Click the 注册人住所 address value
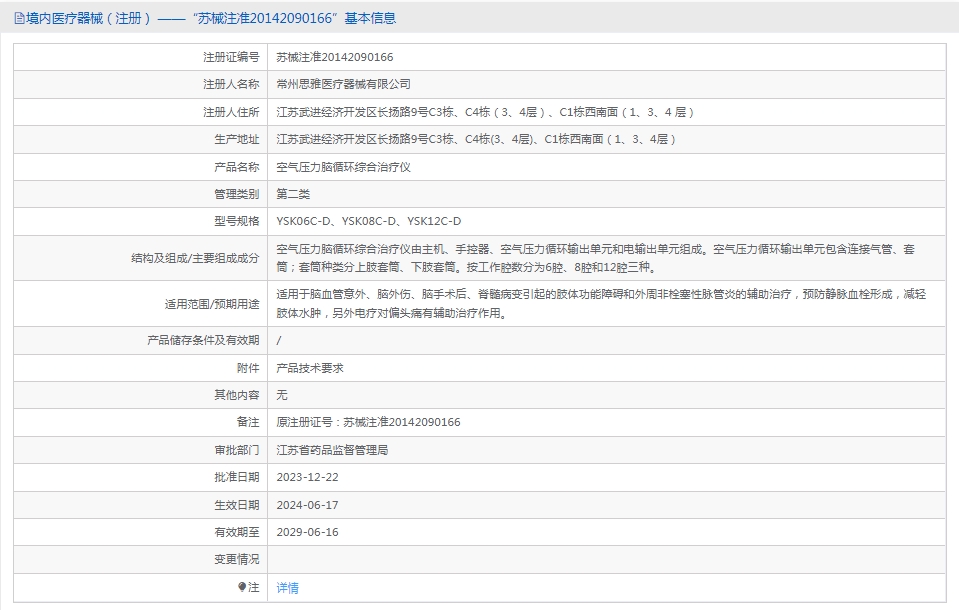 tap(485, 112)
